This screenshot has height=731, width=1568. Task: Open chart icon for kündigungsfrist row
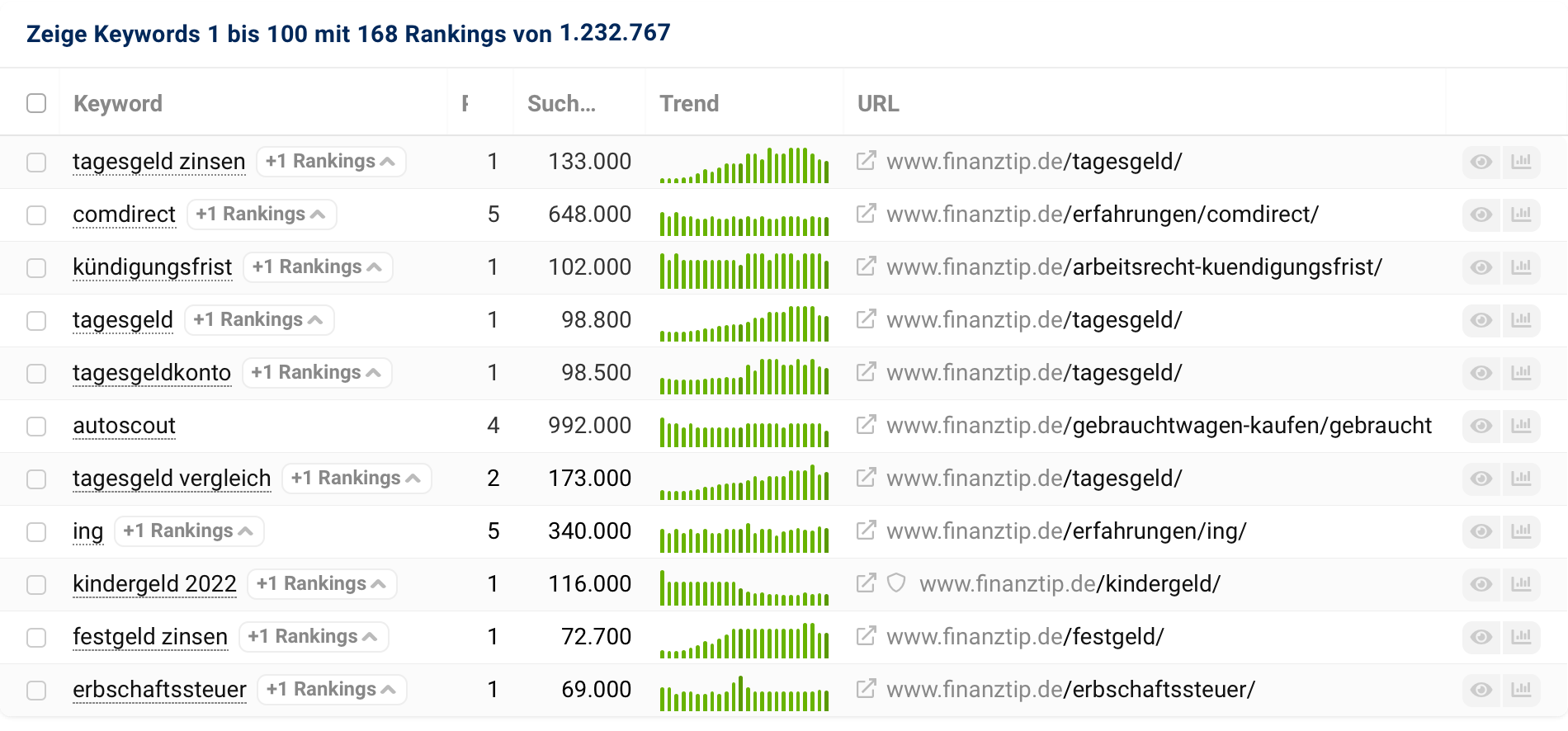(1521, 267)
